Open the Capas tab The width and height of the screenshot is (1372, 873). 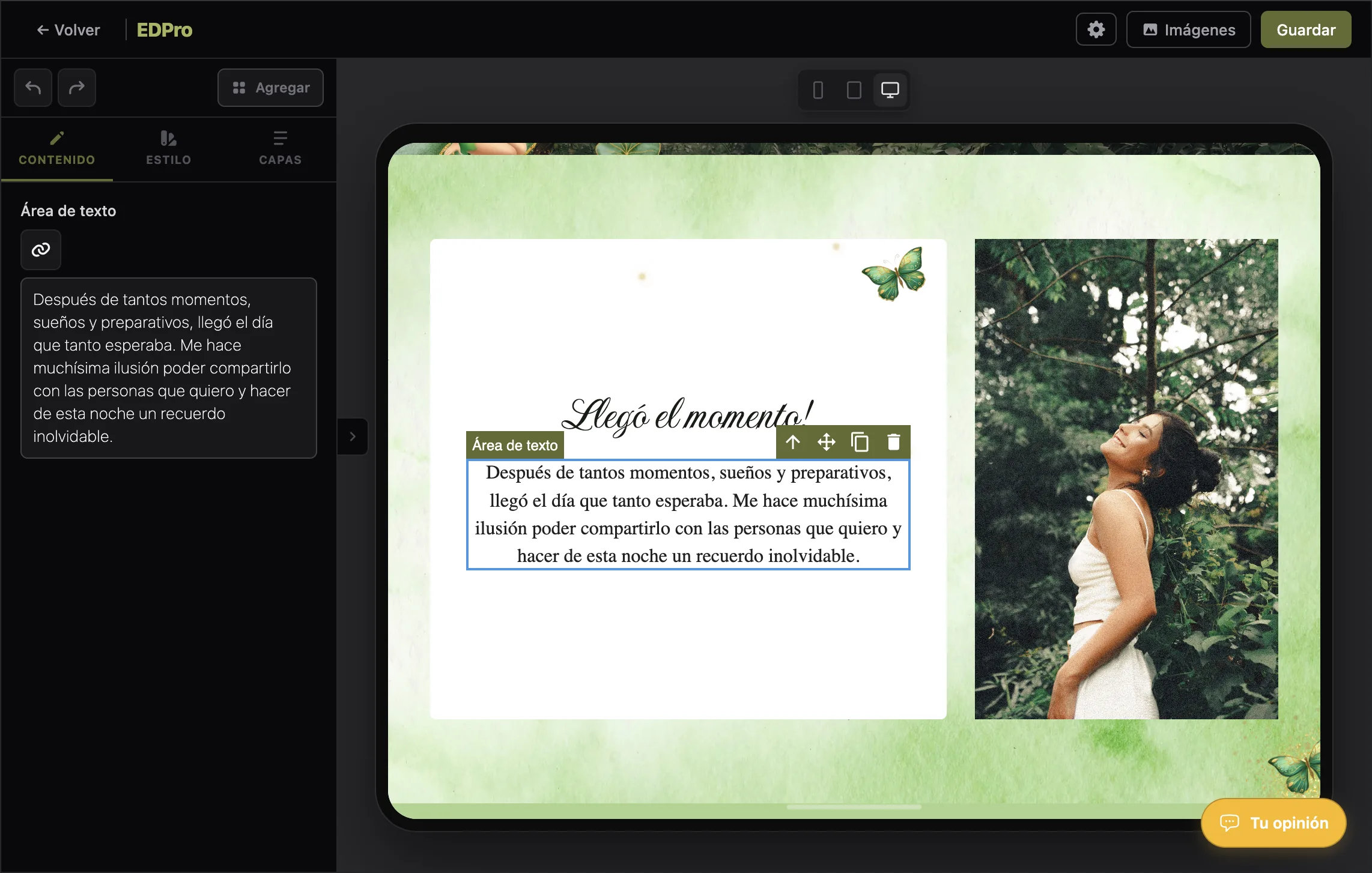click(x=281, y=149)
